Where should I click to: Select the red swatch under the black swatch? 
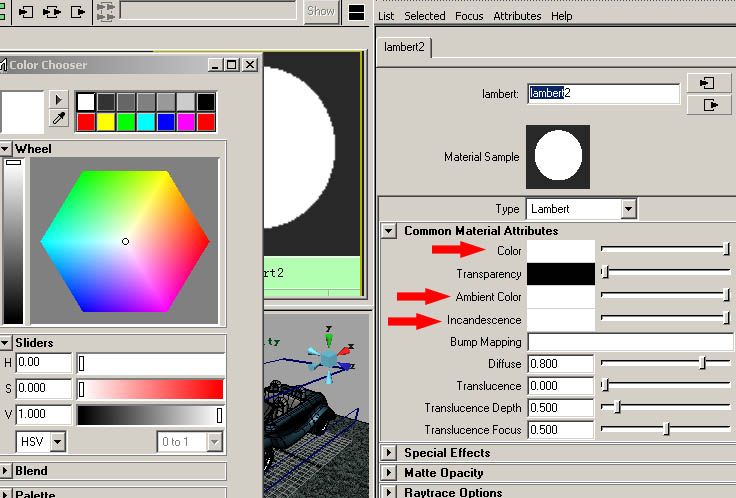tap(206, 122)
